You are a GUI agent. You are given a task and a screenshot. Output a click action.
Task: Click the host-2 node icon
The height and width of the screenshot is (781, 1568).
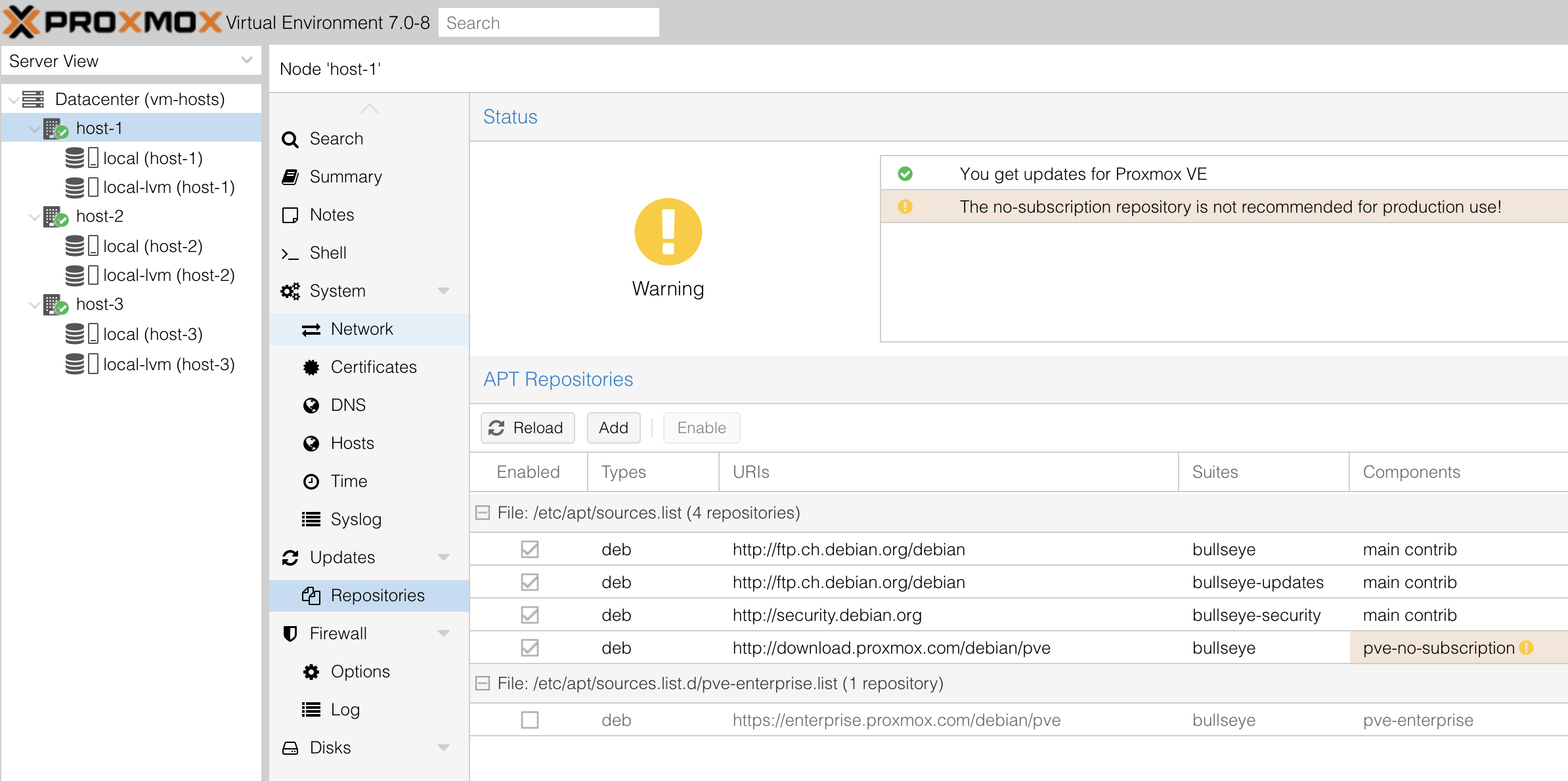click(56, 217)
